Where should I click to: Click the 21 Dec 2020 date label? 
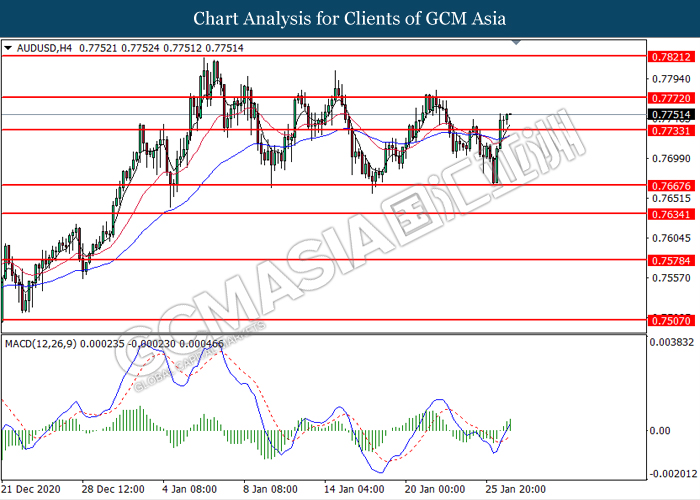(30, 489)
